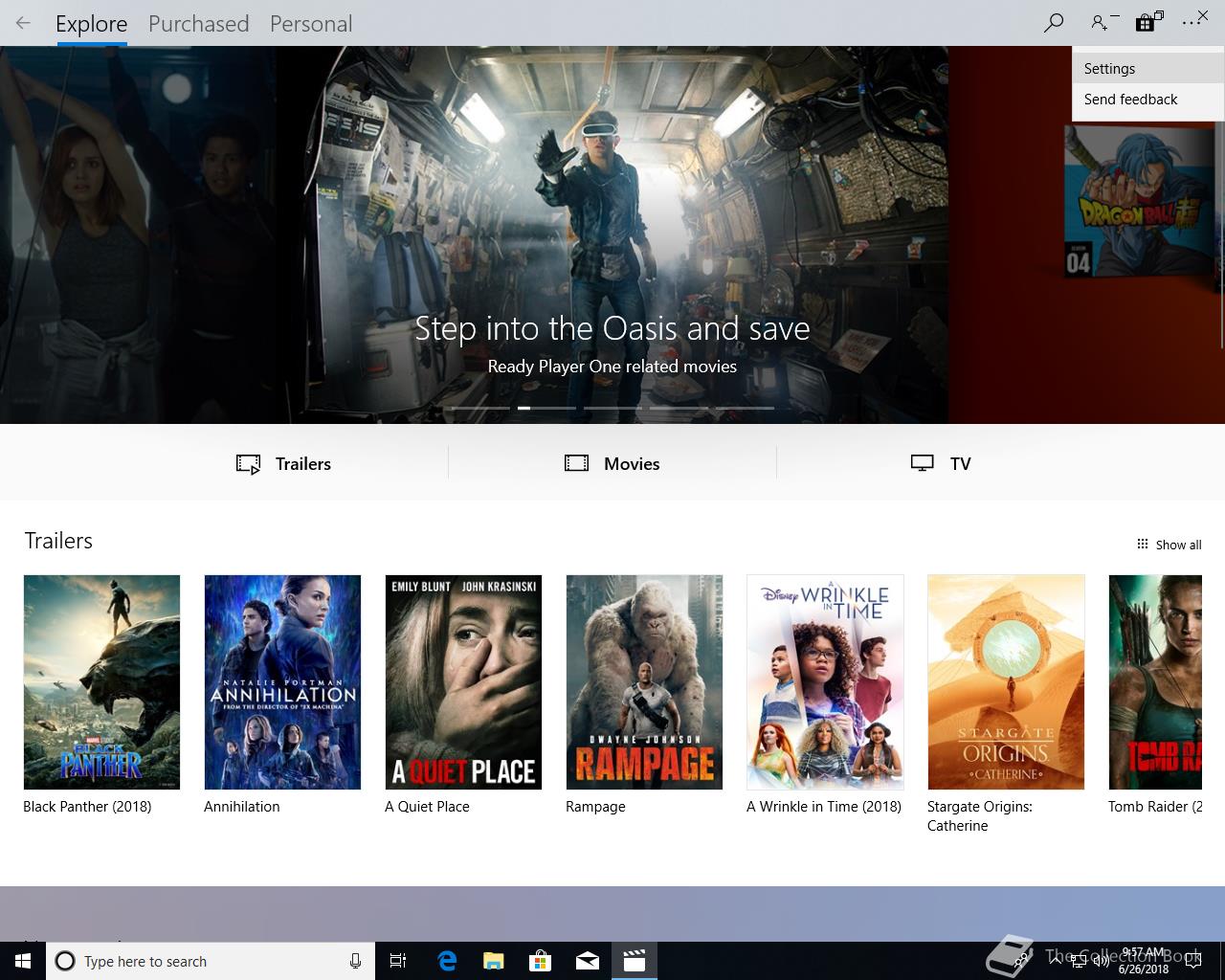
Task: Open Microsoft Store from taskbar
Action: click(x=541, y=961)
